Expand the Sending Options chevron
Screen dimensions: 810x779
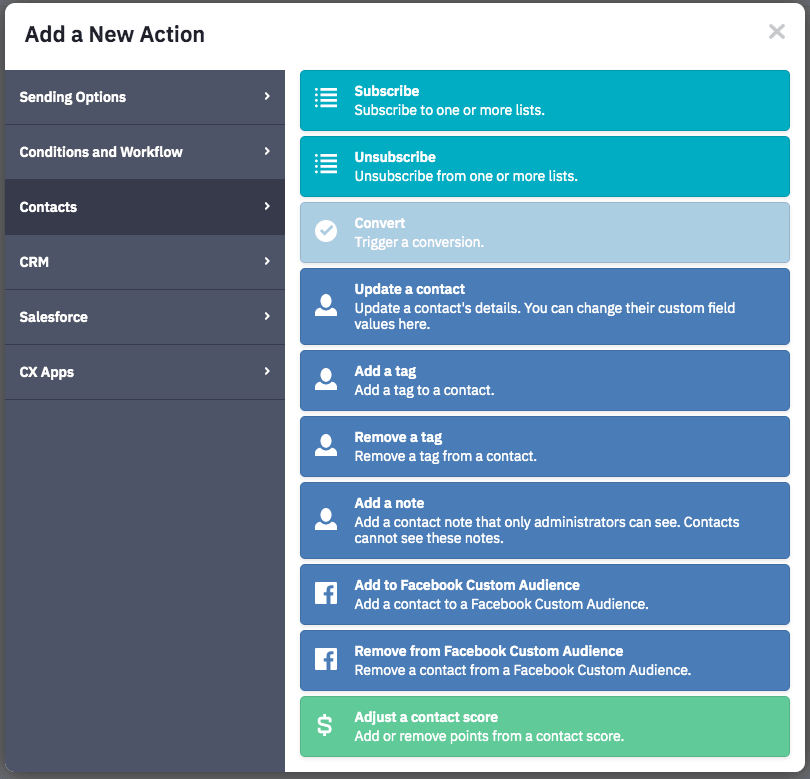pos(267,96)
